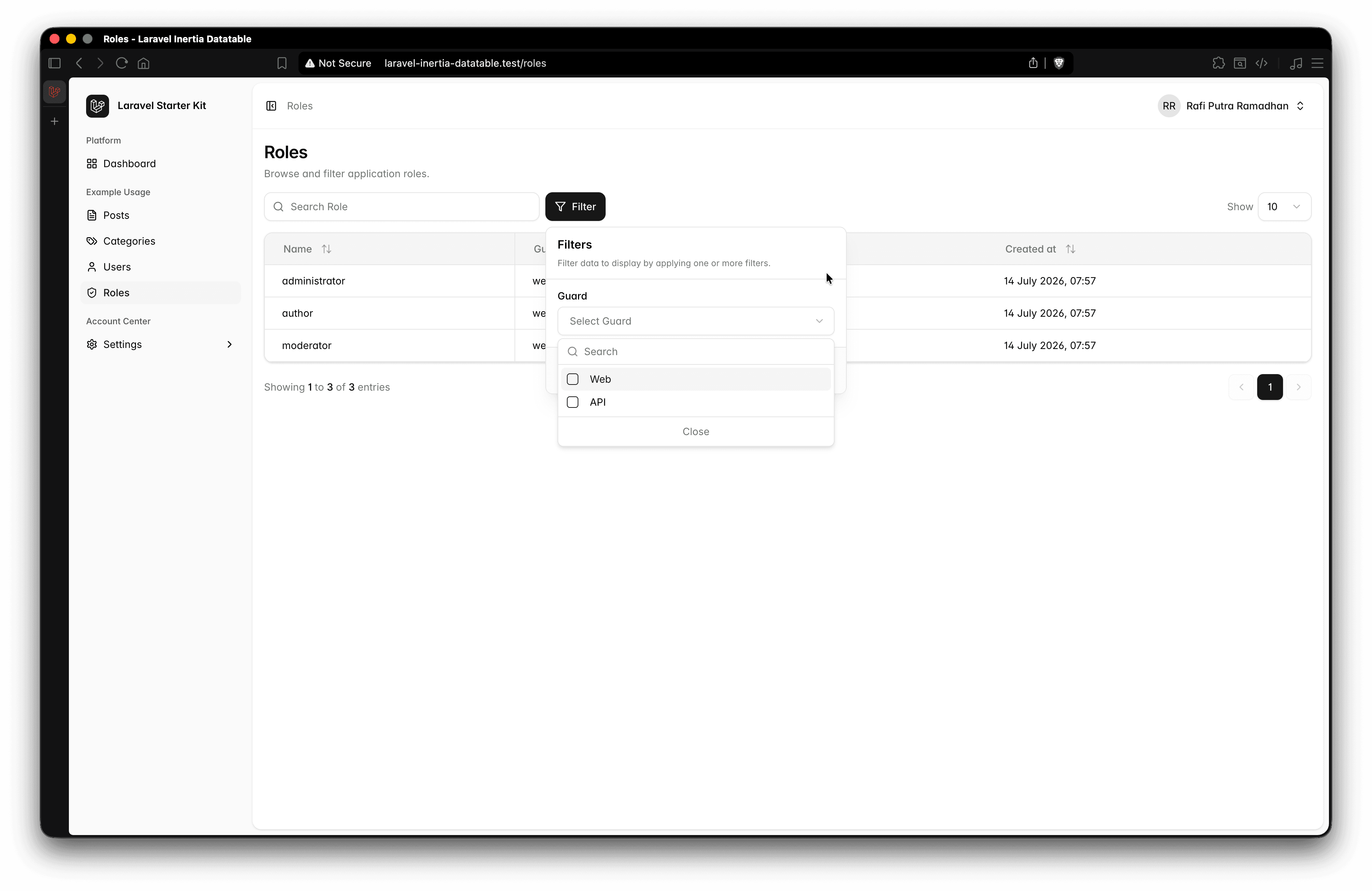Screen dimensions: 1372x891
Task: Click the previous page arrow button
Action: [1241, 387]
